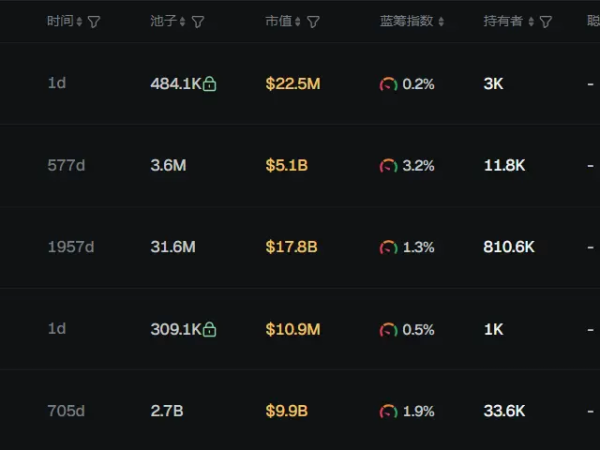Click 池子 column header label

point(163,21)
